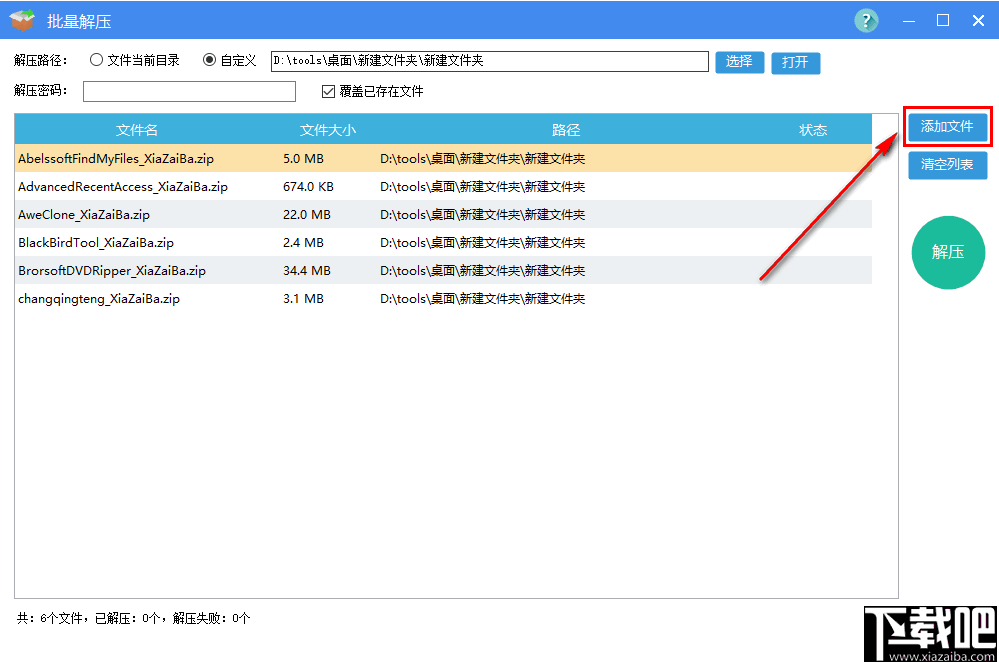Click the path cell of AweClone row

coord(482,215)
